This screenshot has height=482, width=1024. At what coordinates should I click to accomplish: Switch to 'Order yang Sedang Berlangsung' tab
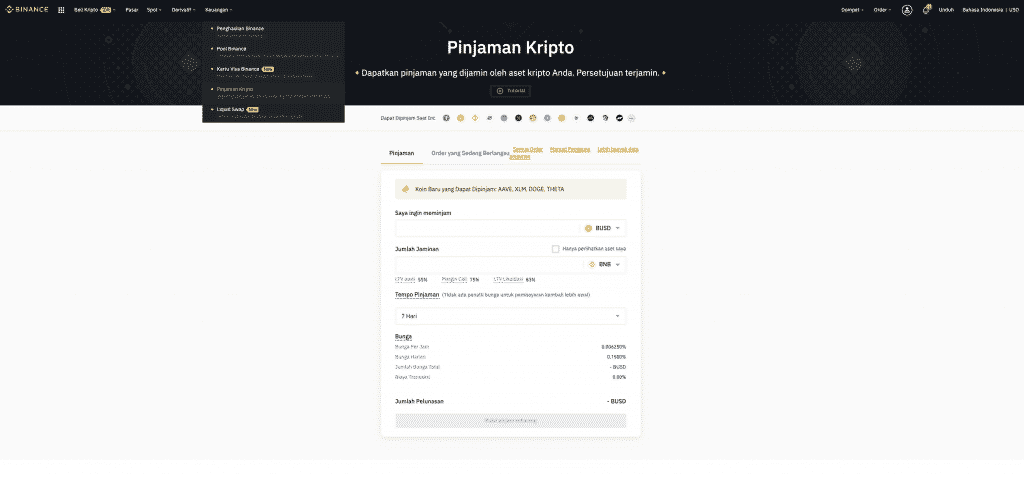pos(469,153)
